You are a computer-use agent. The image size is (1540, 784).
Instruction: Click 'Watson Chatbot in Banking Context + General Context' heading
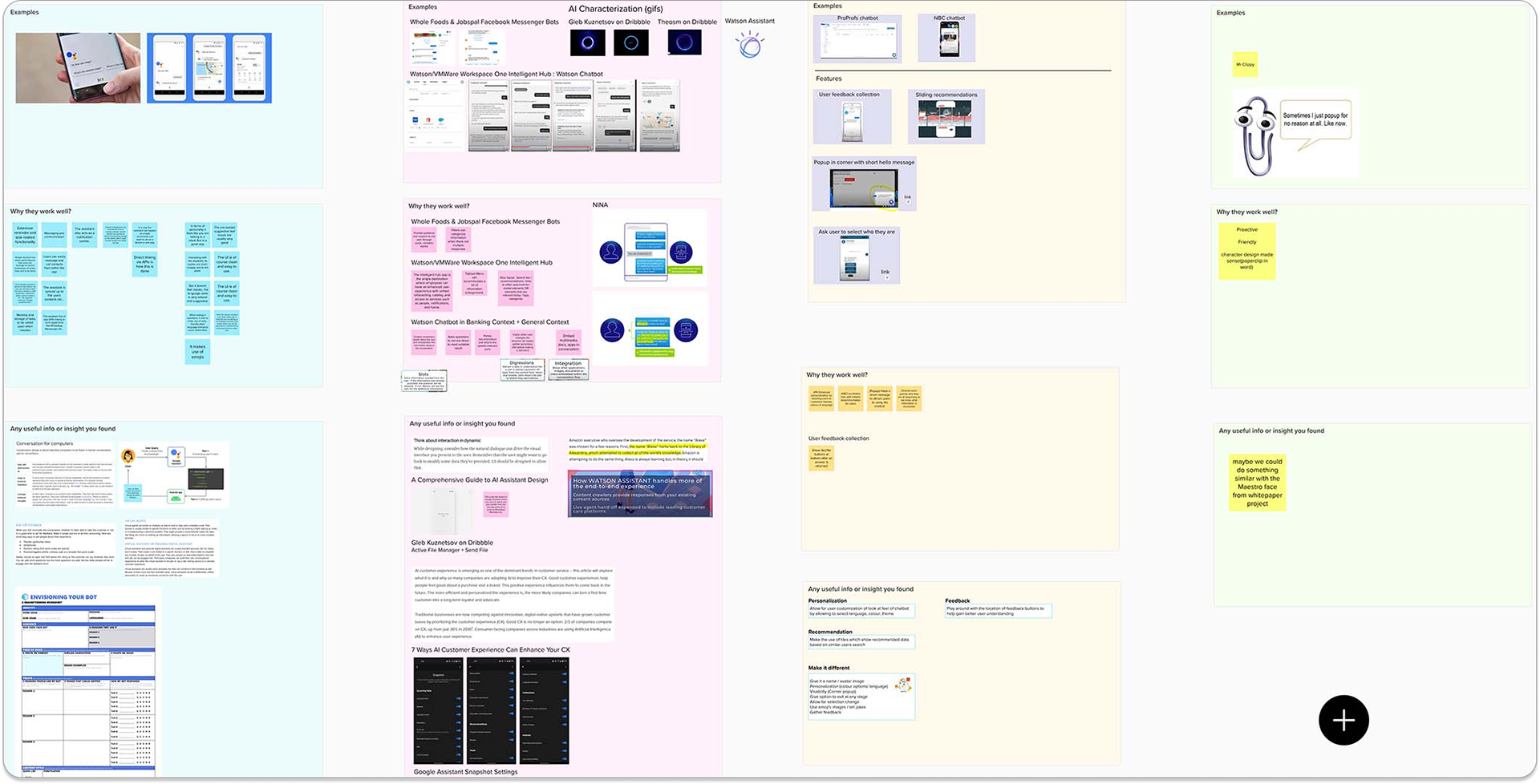pyautogui.click(x=489, y=322)
